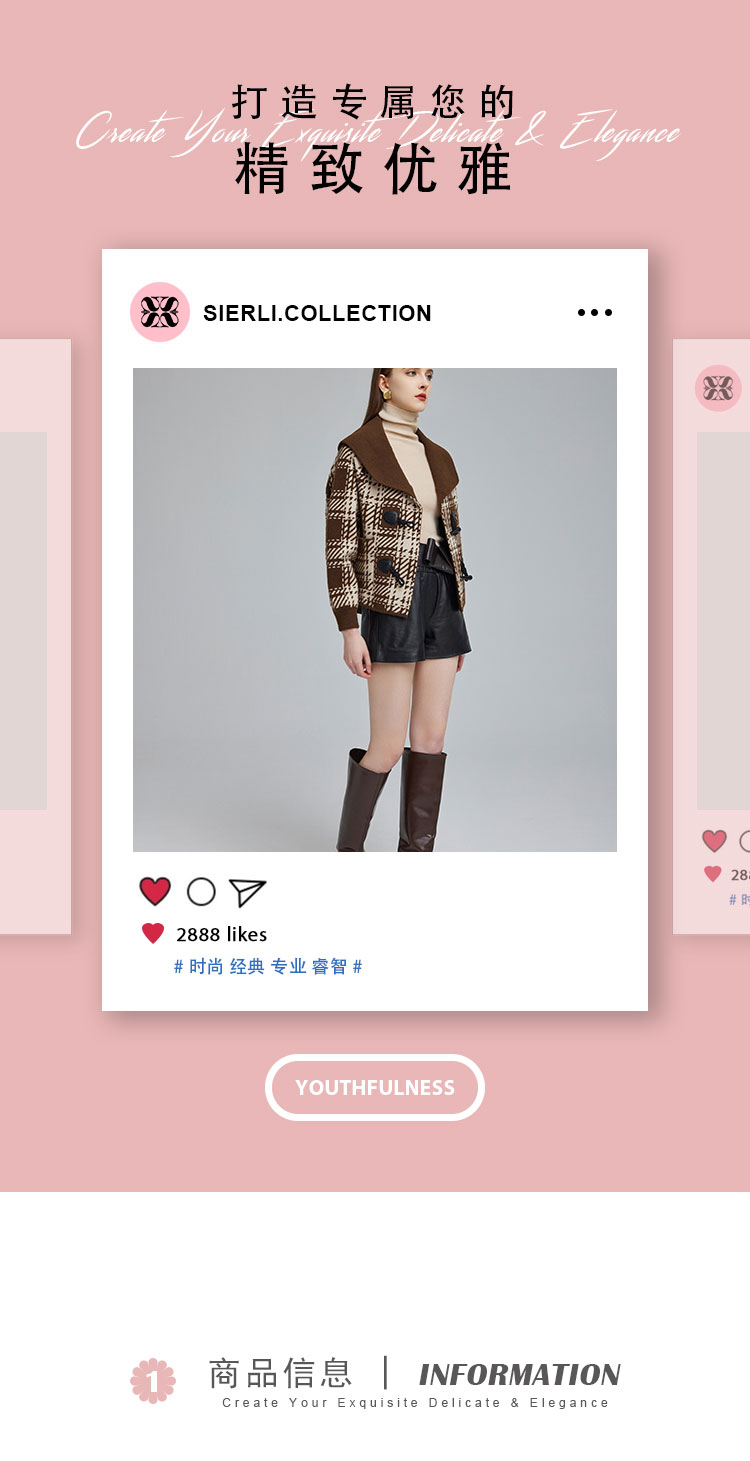Click the hashtag line 时尚 经典 专业 睿智
The image size is (750, 1461).
tap(268, 967)
